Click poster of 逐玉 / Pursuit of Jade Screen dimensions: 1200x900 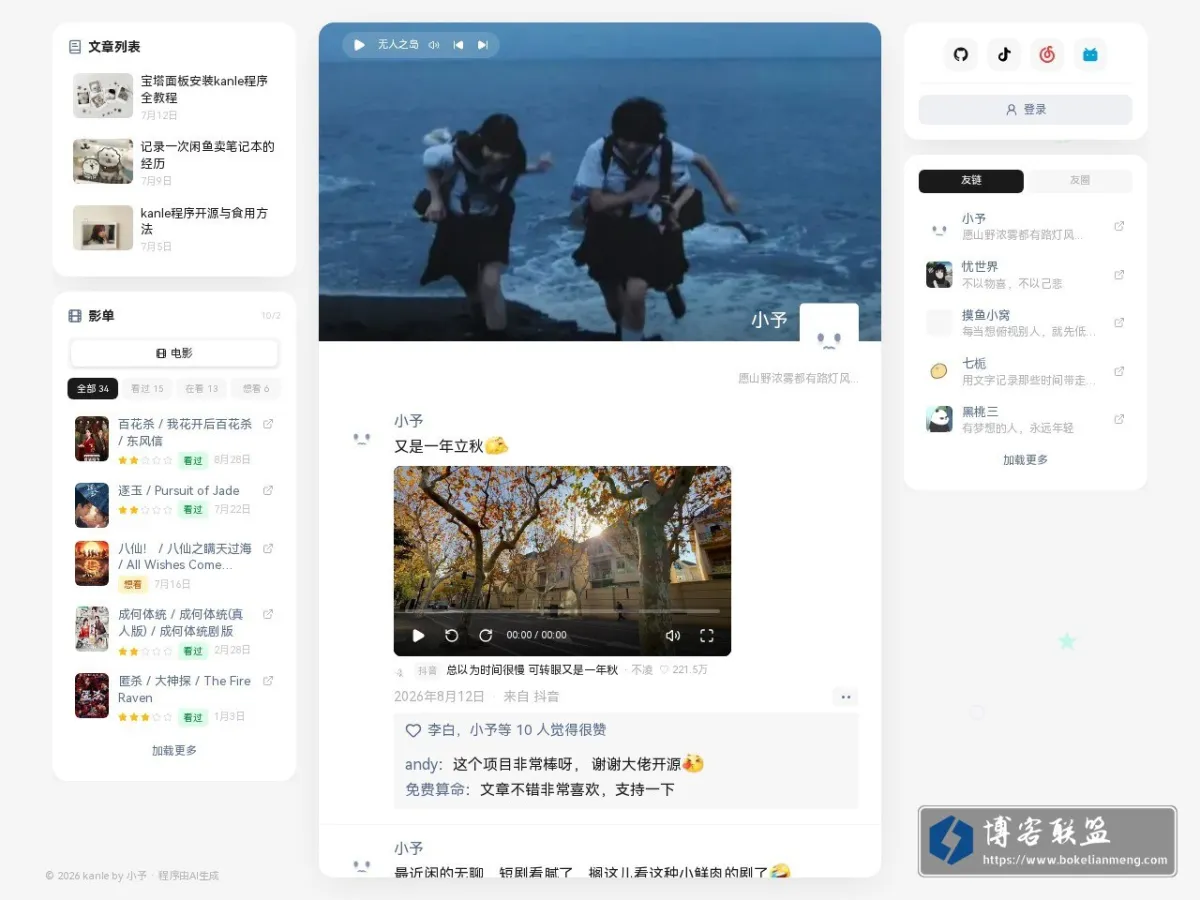[92, 505]
